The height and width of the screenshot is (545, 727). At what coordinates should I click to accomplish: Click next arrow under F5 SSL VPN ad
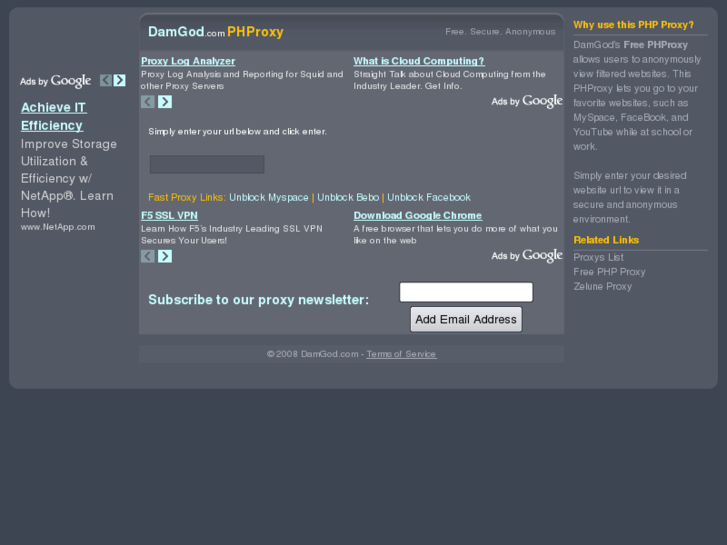165,256
